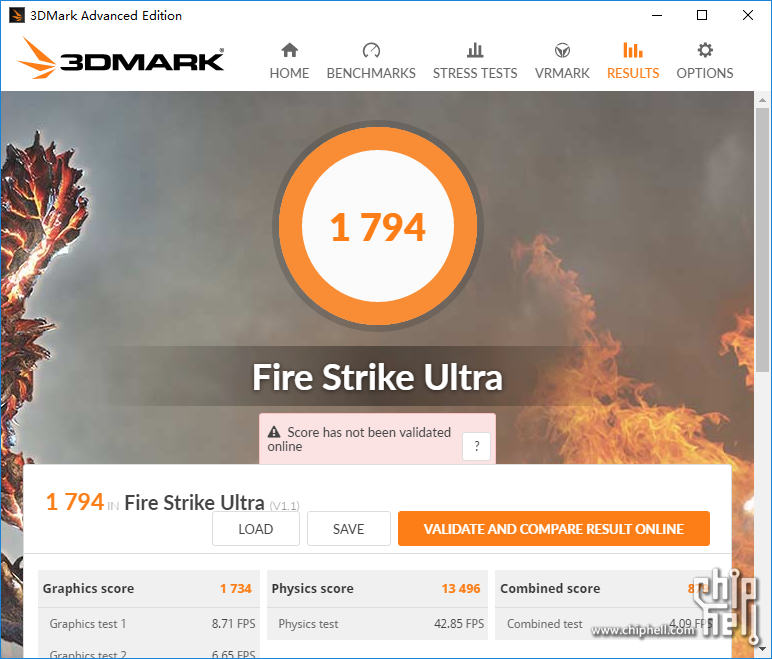Click the 1 794 score circle
The image size is (772, 659).
(378, 226)
